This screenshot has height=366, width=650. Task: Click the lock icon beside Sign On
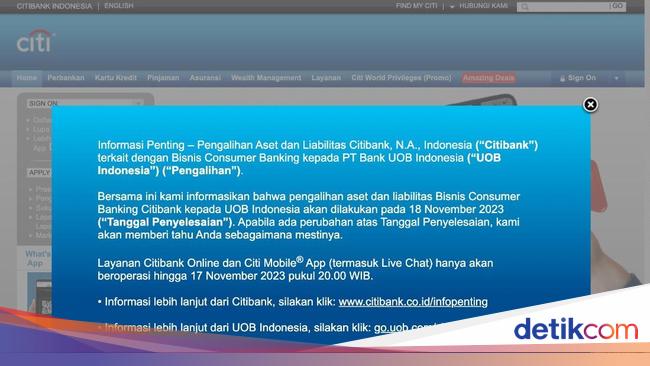click(563, 78)
